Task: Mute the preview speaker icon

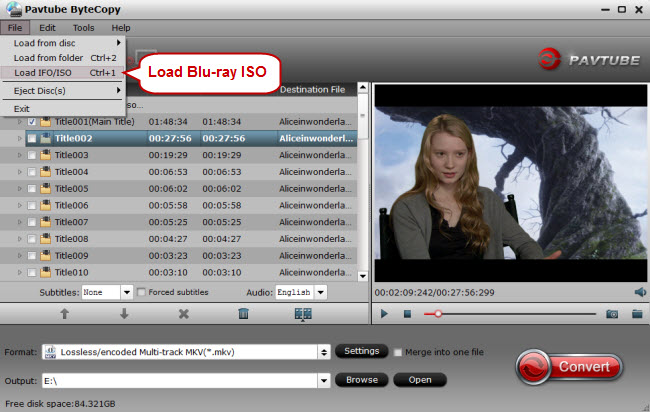Action: coord(640,292)
